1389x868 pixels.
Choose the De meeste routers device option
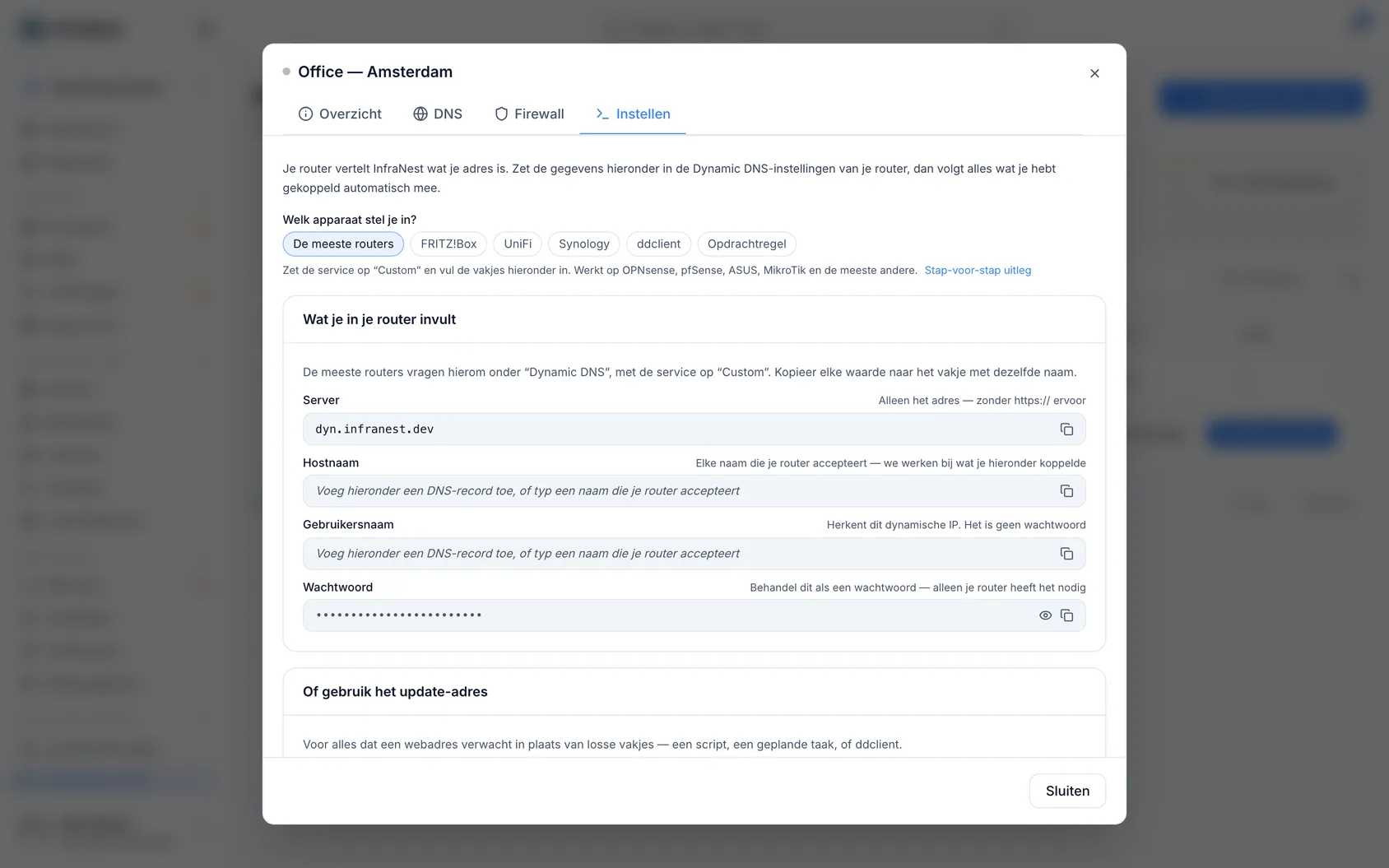[343, 244]
